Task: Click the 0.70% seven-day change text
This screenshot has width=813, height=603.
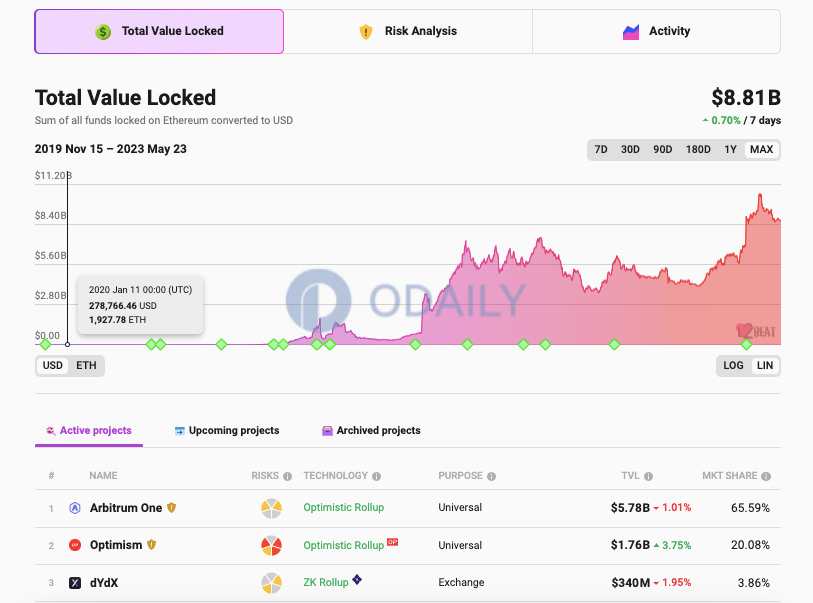Action: (x=725, y=120)
